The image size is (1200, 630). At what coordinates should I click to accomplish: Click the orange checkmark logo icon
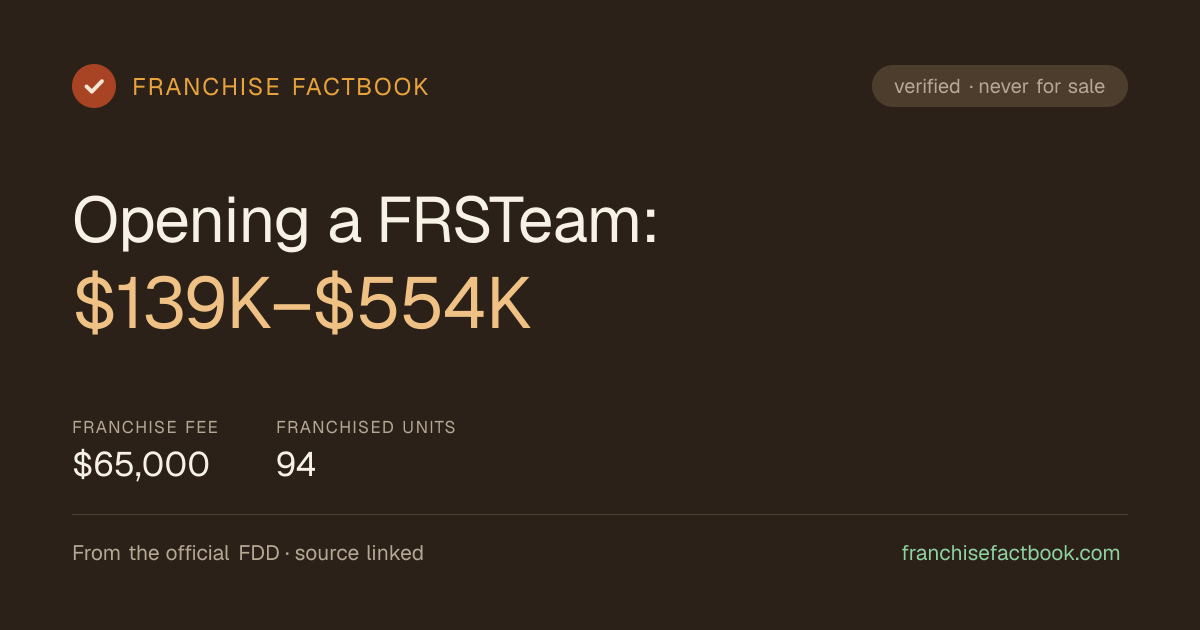(94, 86)
